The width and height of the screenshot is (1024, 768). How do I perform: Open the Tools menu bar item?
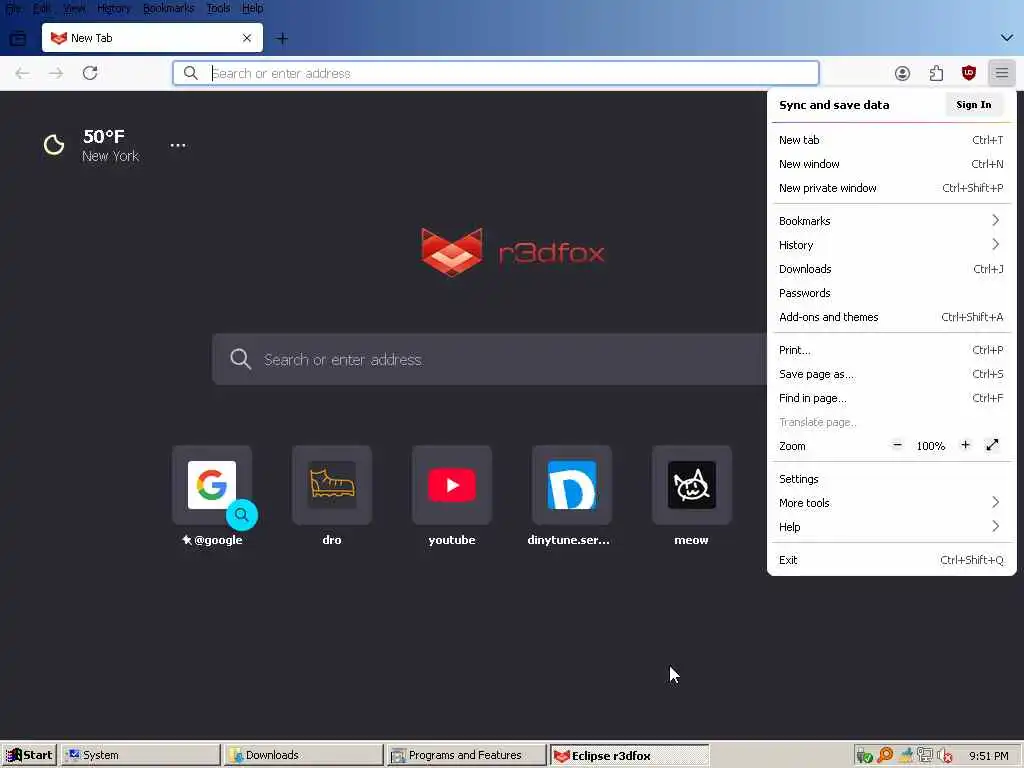click(x=218, y=8)
